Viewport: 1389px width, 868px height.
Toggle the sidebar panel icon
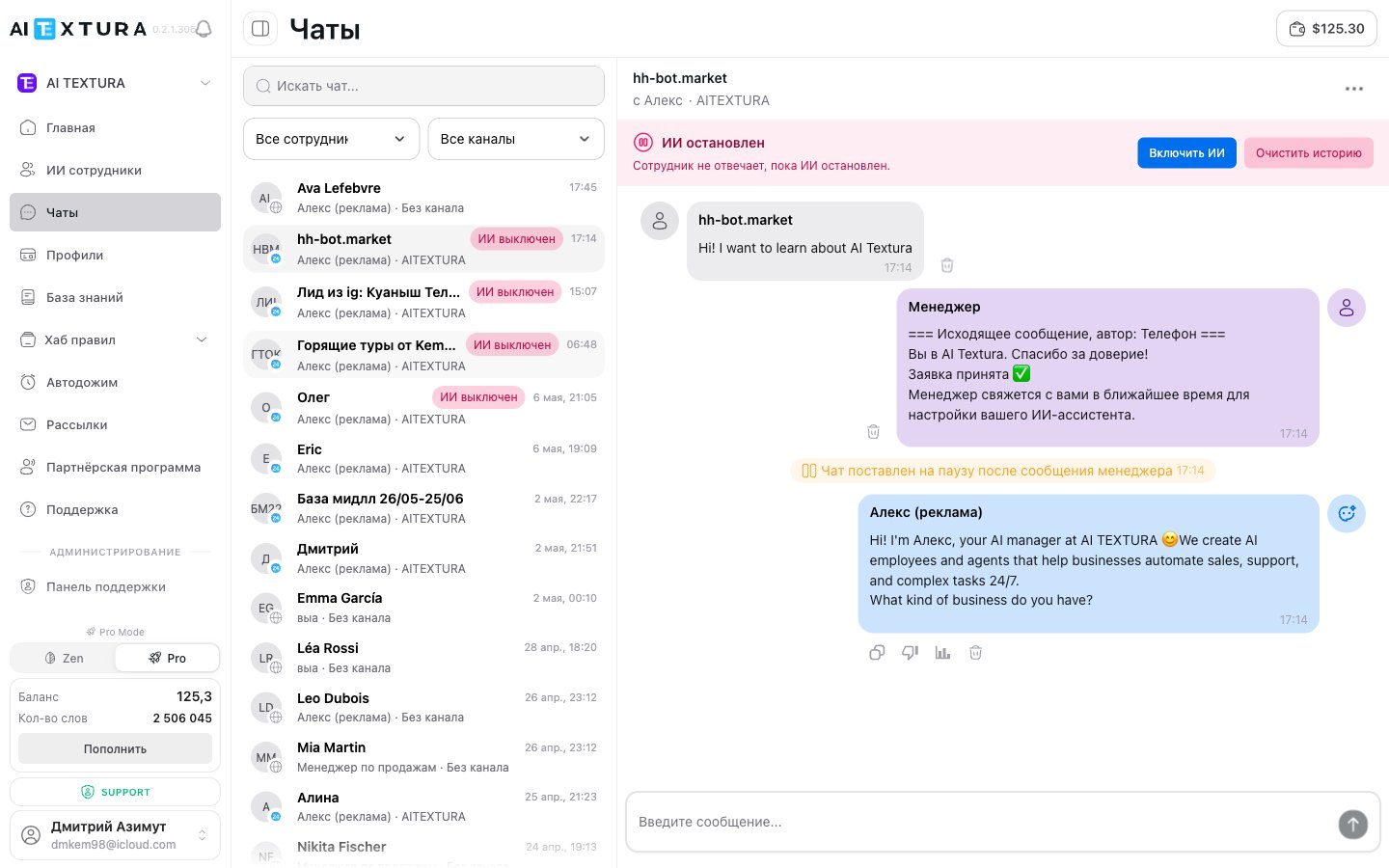point(260,29)
